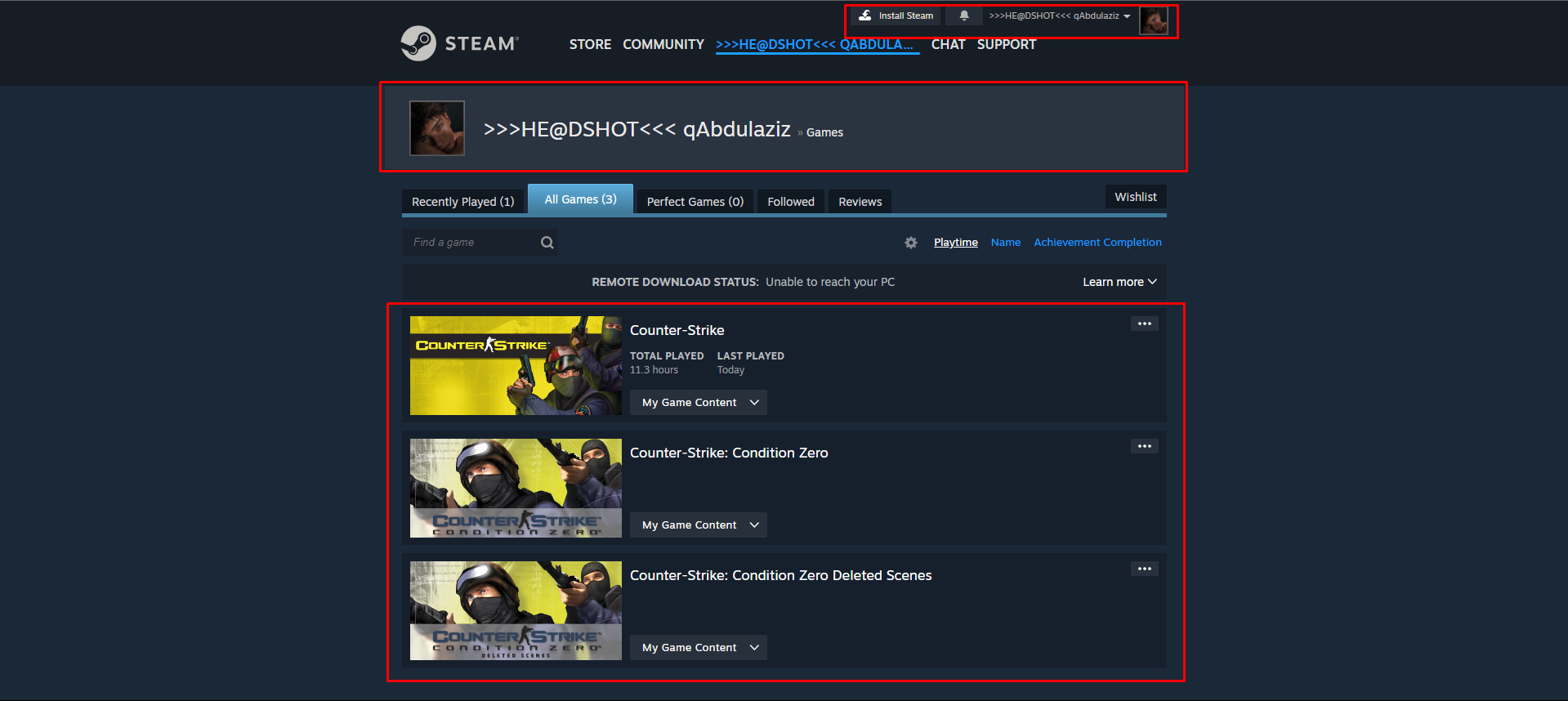1568x701 pixels.
Task: Click the small avatar in top bar
Action: point(1154,20)
